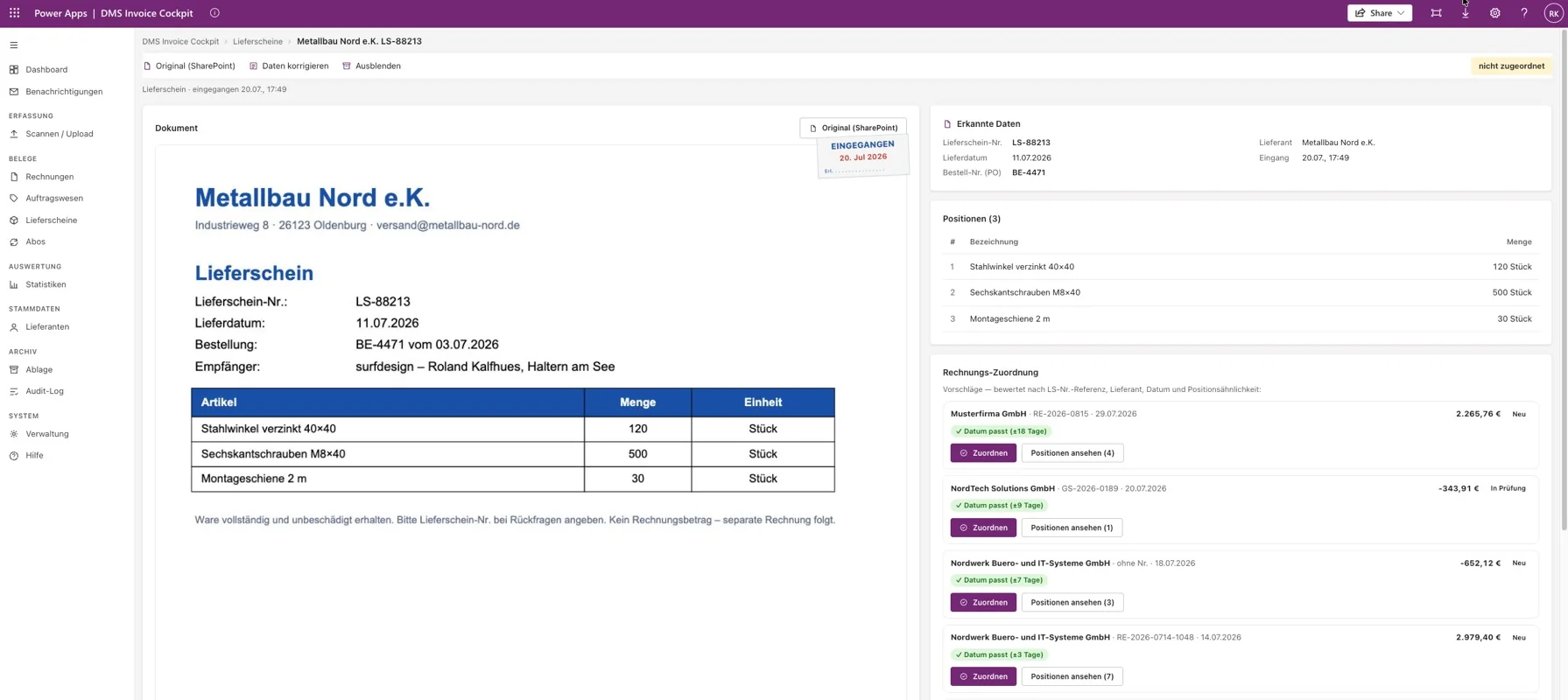Image resolution: width=1568 pixels, height=700 pixels.
Task: Click Positionen ansehen (3)
Action: [1072, 602]
